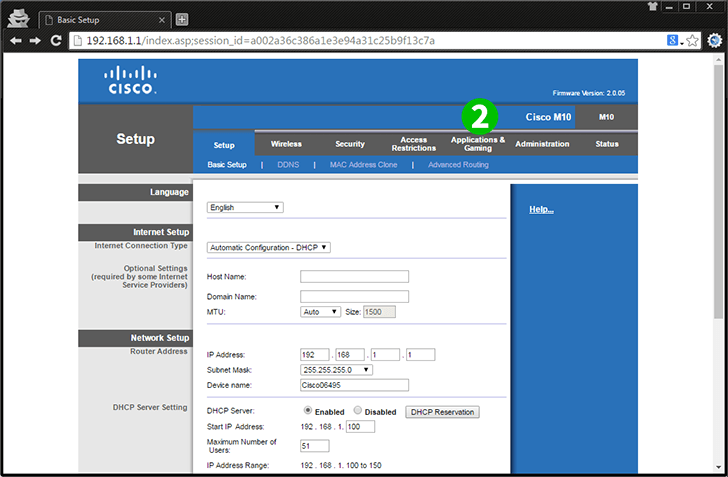This screenshot has height=477, width=728.
Task: Click the browser shirt theme icon
Action: [x=652, y=6]
